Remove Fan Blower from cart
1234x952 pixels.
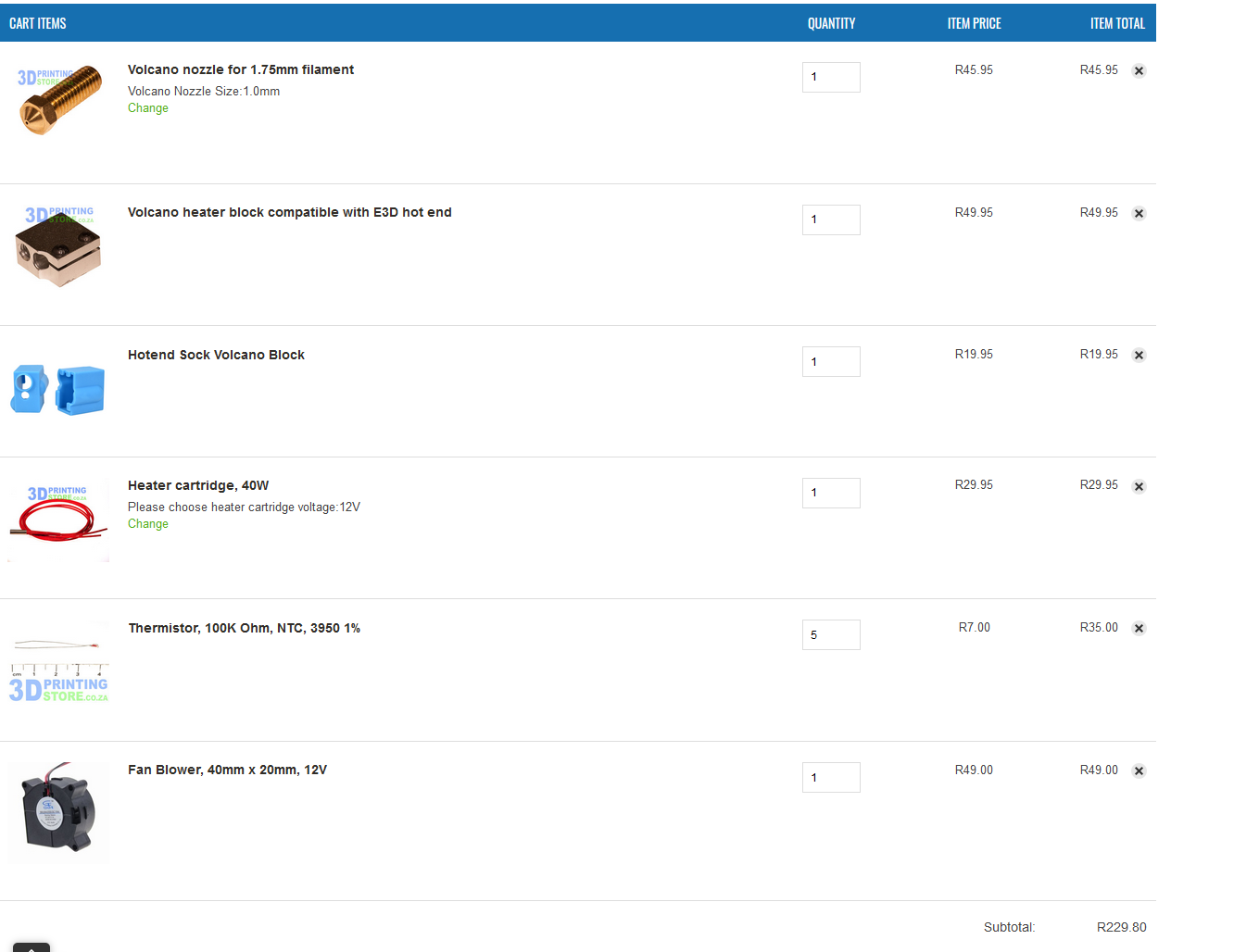click(x=1139, y=771)
